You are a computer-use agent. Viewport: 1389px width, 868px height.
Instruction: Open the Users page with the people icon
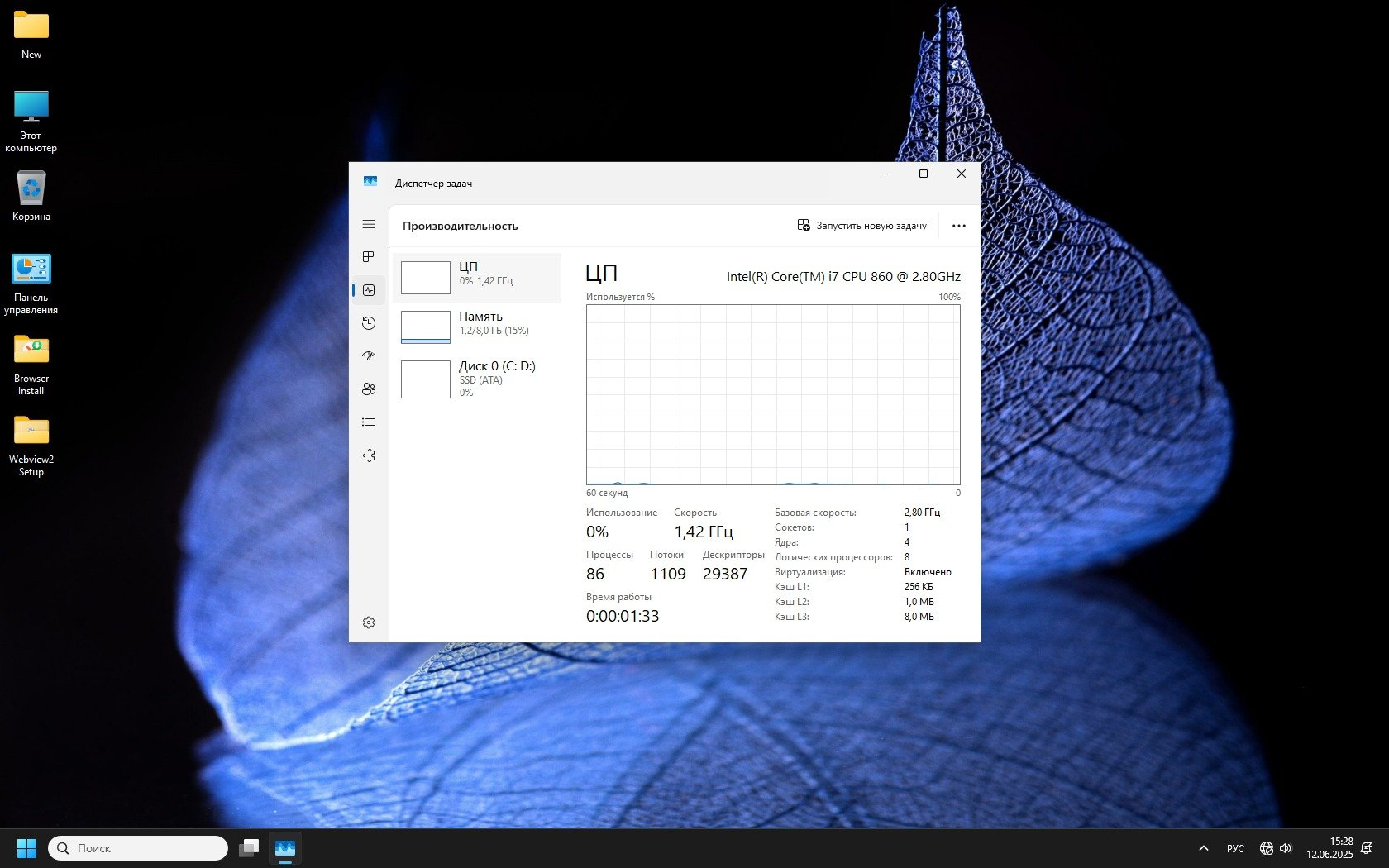tap(369, 389)
